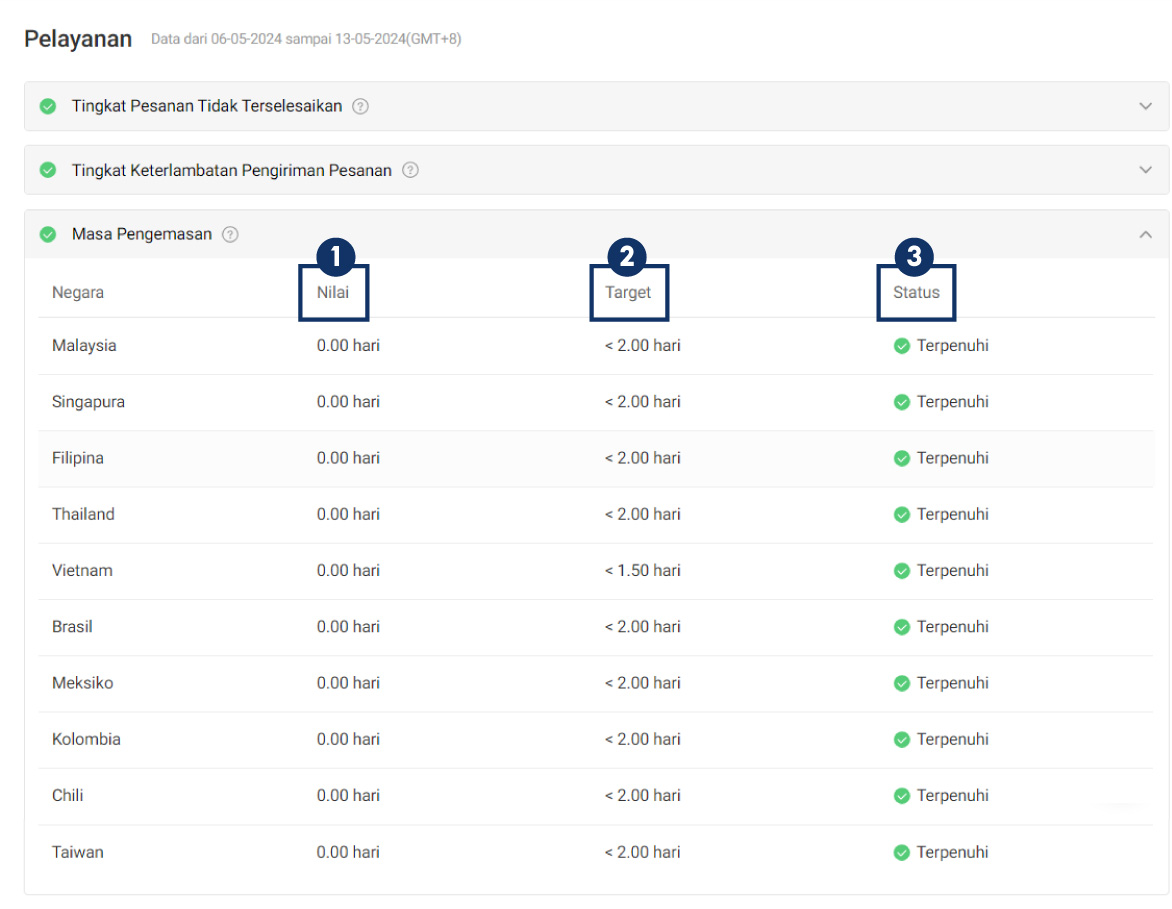Click the green status check in Chili row
The image size is (1172, 909).
[902, 795]
